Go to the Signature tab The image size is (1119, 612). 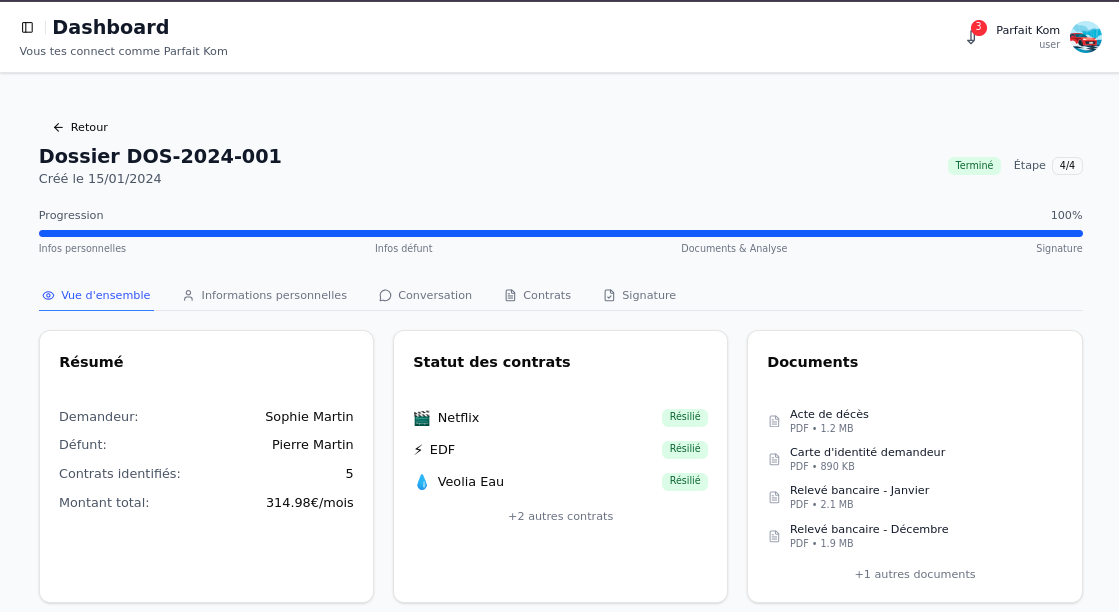(x=639, y=296)
